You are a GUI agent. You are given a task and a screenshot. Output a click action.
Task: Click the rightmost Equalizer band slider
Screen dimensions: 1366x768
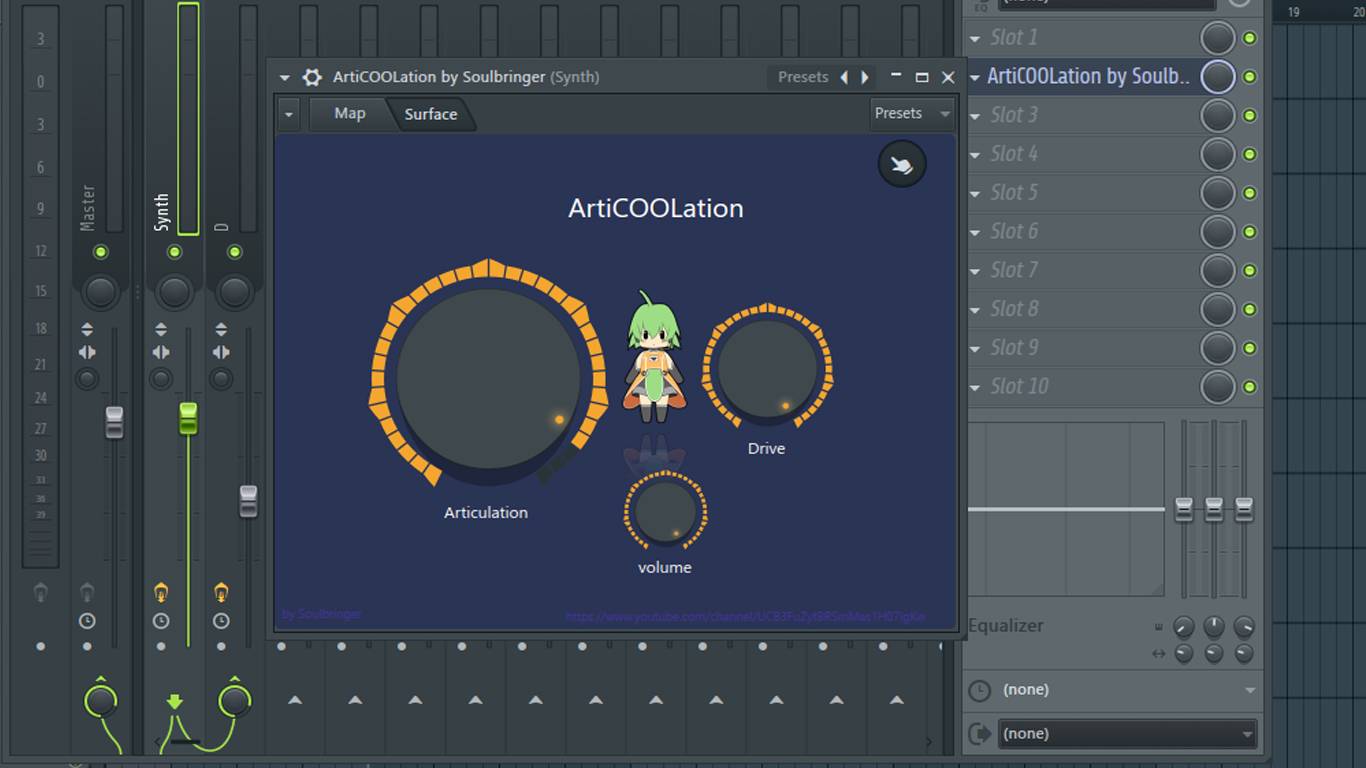[1244, 509]
